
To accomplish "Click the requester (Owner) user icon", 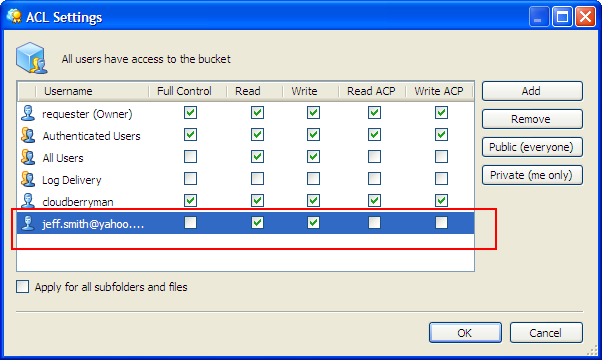I will click(28, 113).
